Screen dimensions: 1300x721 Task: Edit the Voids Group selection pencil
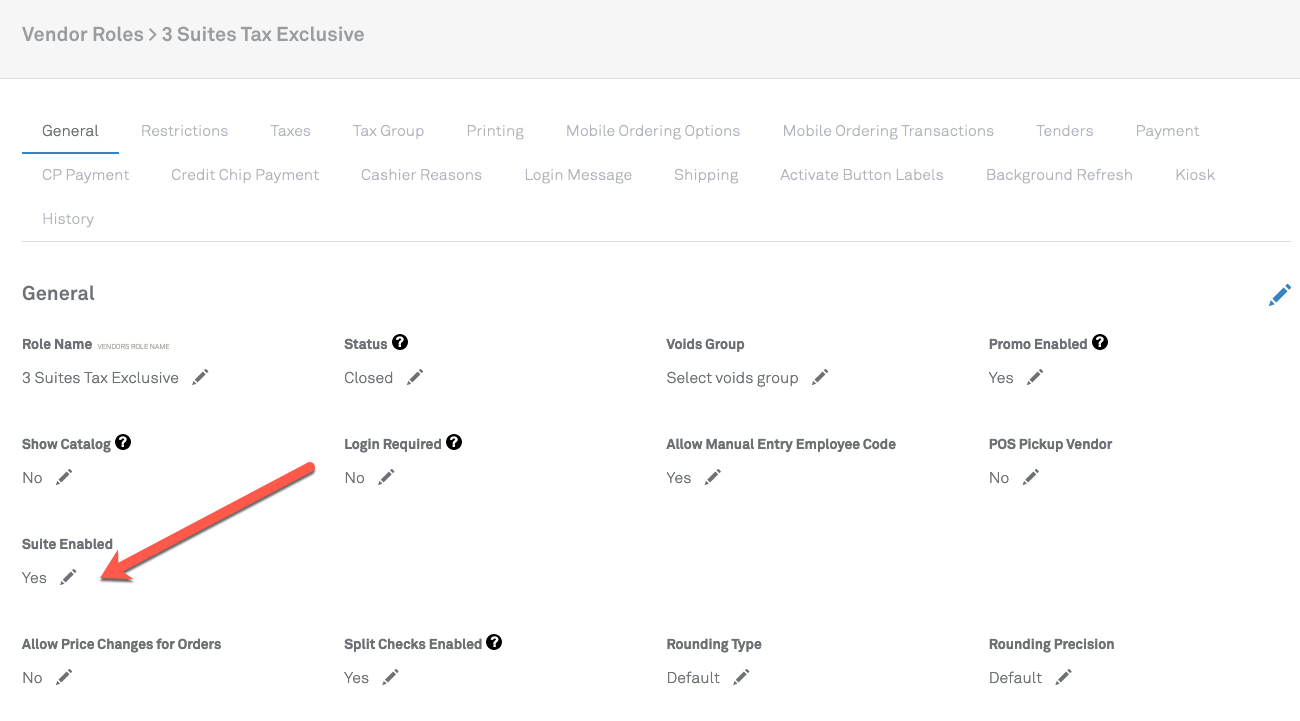pos(820,377)
